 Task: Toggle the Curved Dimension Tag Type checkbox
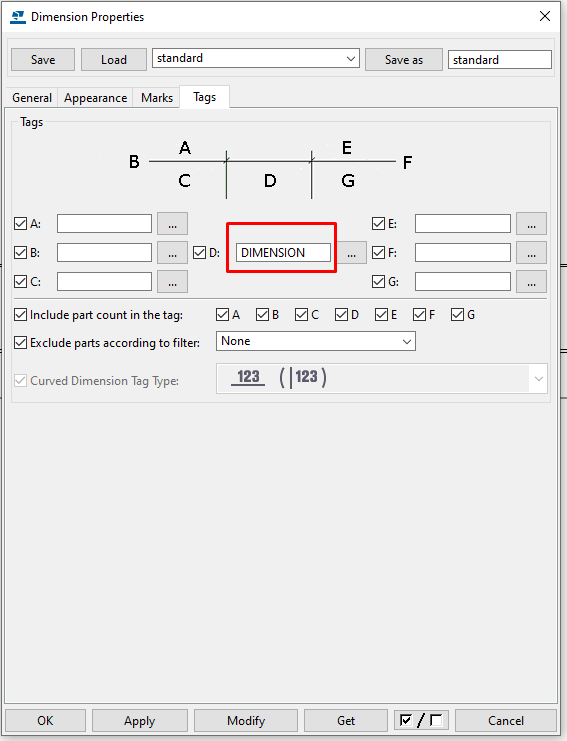click(x=20, y=380)
